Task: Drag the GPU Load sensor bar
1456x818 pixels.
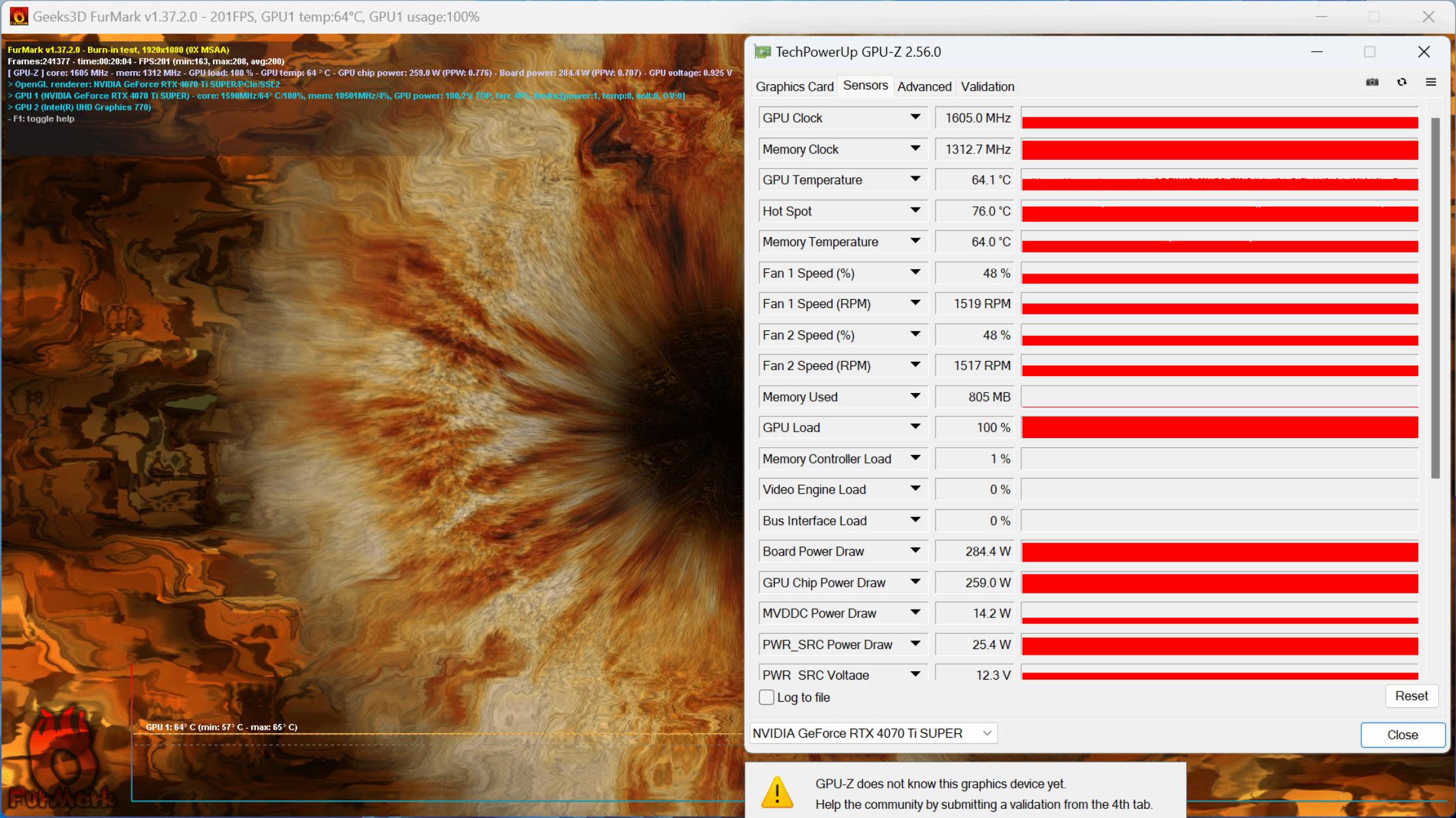Action: (x=1219, y=428)
